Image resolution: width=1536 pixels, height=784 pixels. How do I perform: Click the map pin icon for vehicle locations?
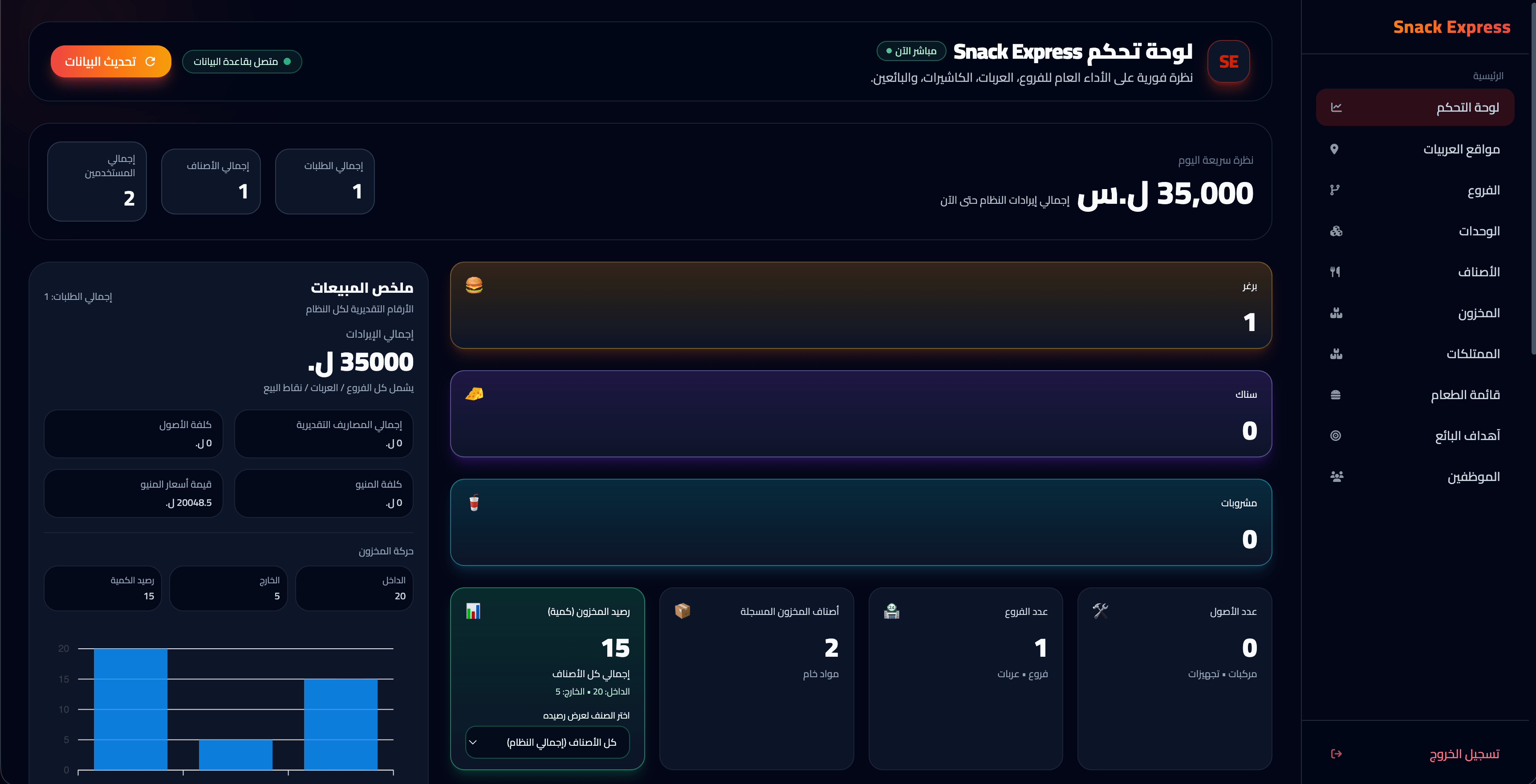pos(1334,149)
